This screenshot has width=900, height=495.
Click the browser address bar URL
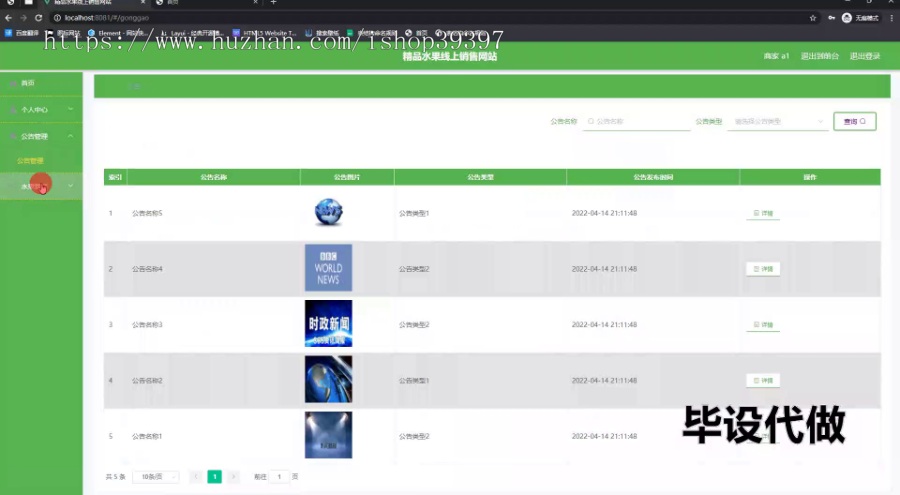click(x=106, y=18)
